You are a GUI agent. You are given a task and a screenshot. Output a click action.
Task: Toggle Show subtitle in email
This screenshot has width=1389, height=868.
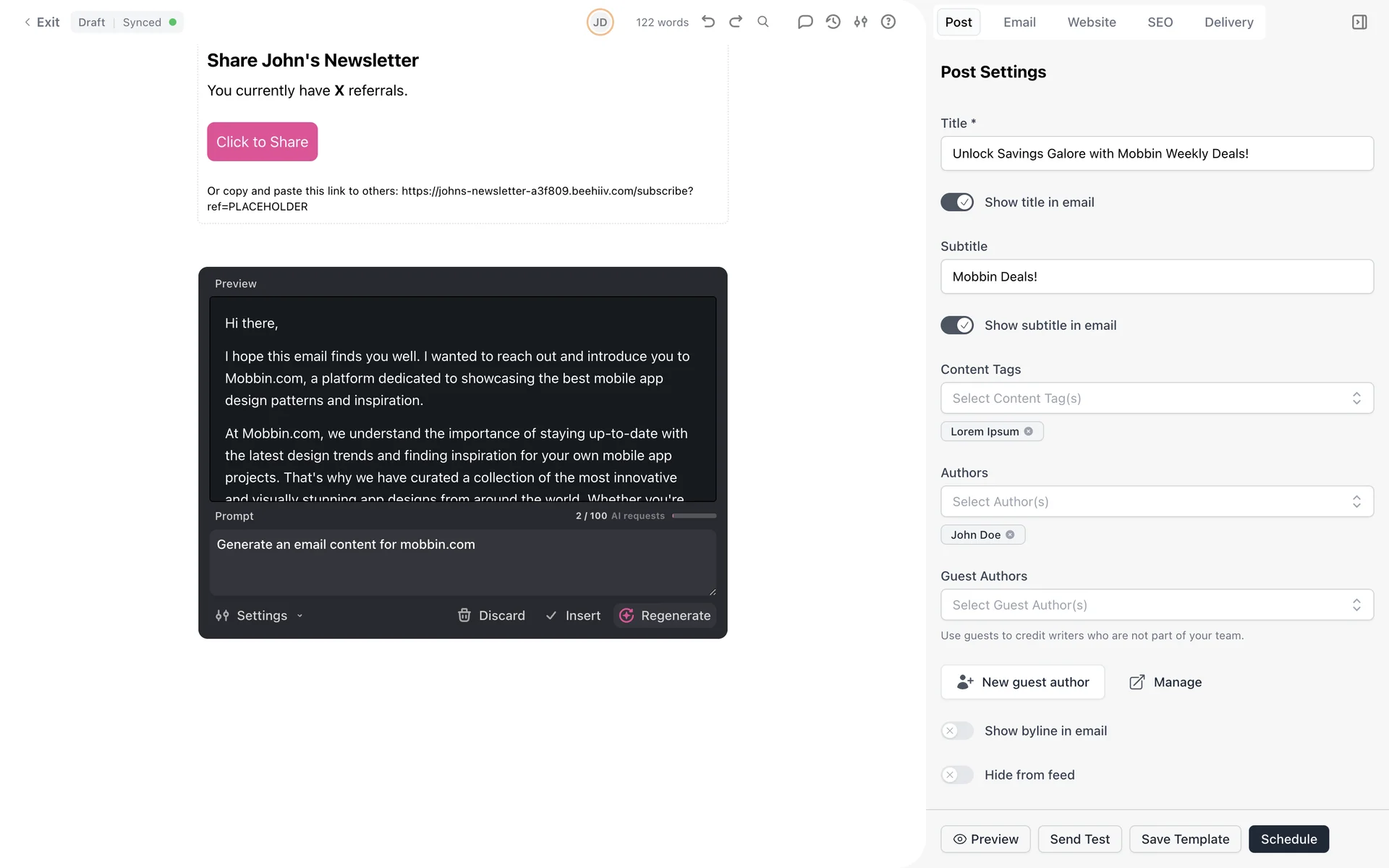click(957, 325)
